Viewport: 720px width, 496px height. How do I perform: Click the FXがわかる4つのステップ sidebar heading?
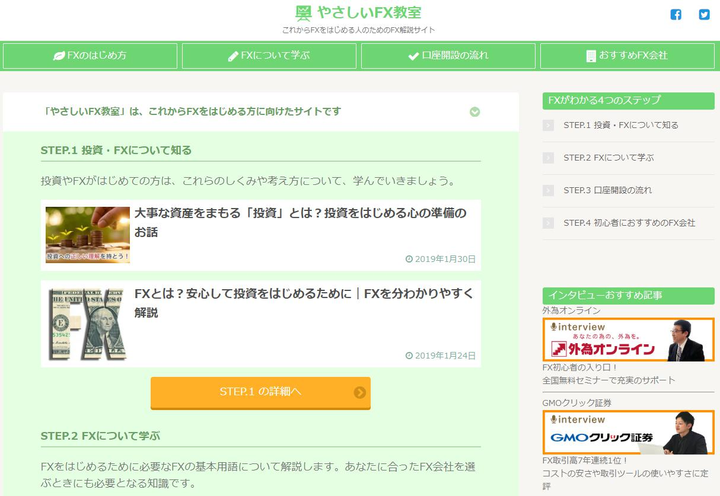click(628, 101)
